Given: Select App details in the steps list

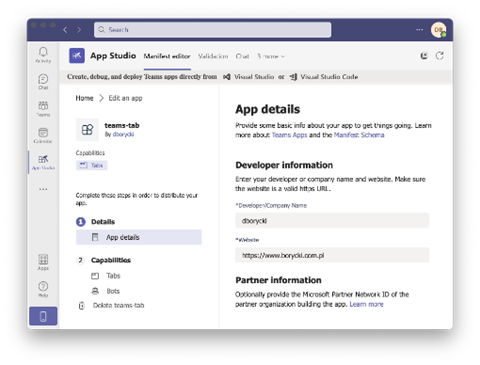Looking at the screenshot, I should coord(139,237).
